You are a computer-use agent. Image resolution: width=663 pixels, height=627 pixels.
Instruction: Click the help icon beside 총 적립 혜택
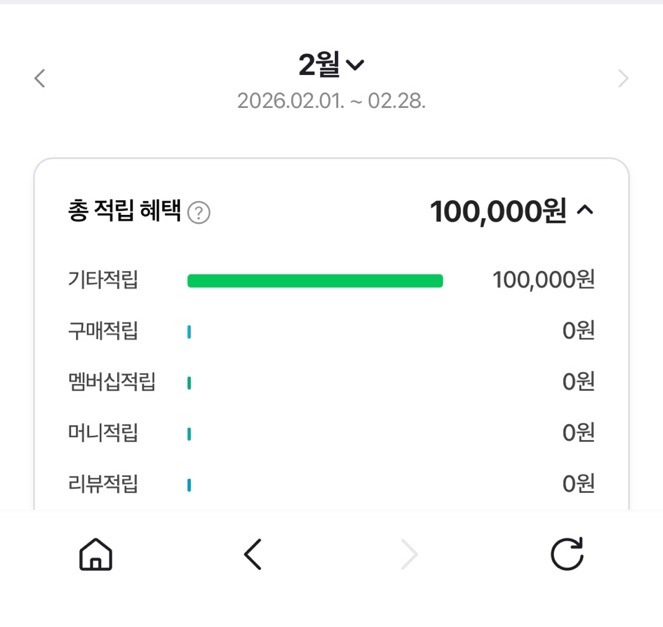pos(199,213)
